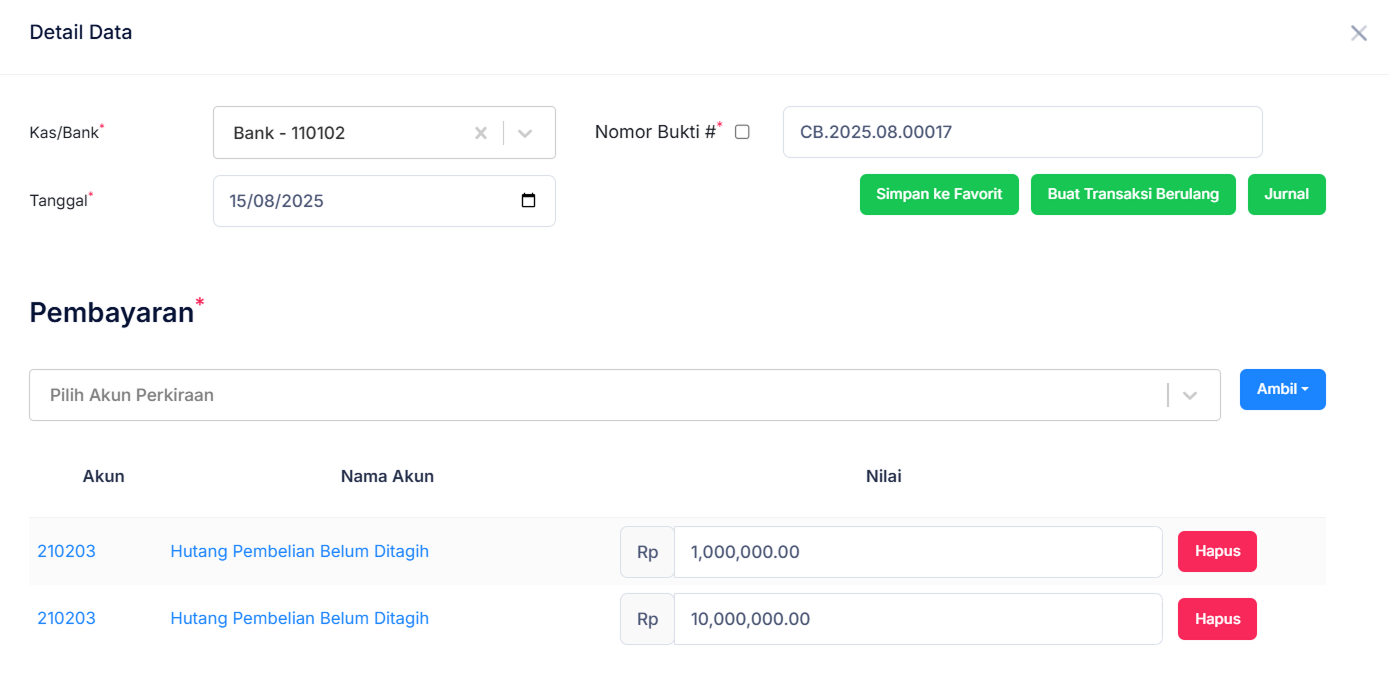The image size is (1389, 678).
Task: Delete the 1,000,000.00 row with Hapus
Action: [1216, 551]
